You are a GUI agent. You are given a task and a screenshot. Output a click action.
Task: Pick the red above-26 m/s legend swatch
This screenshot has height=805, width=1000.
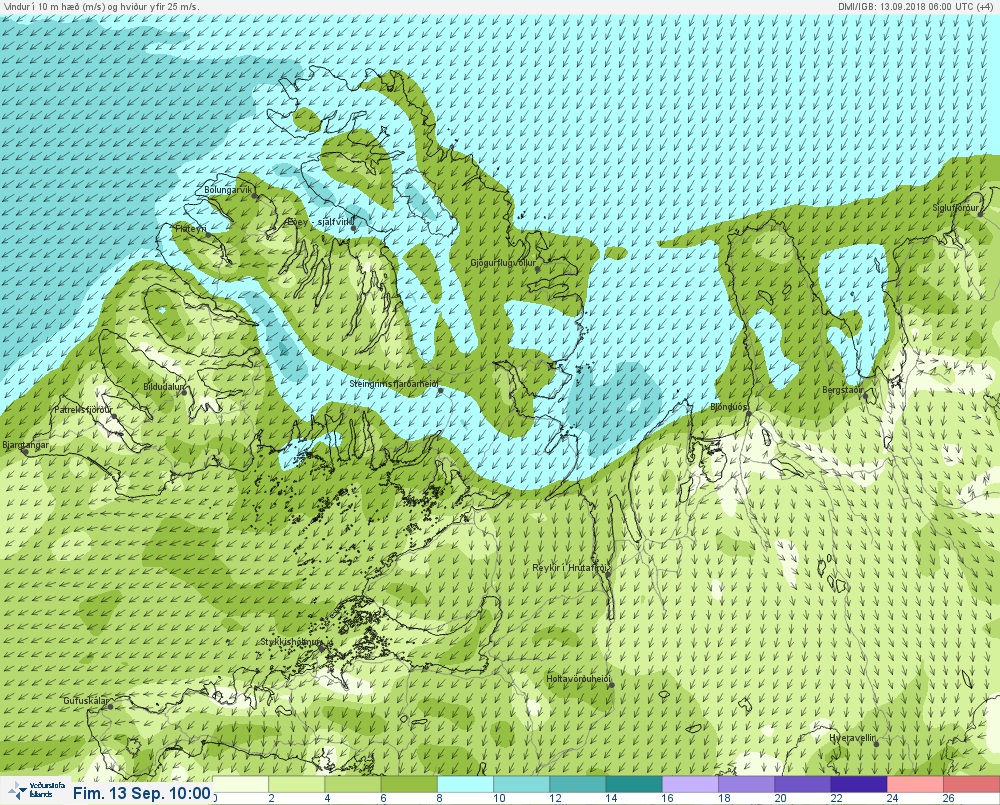click(971, 784)
